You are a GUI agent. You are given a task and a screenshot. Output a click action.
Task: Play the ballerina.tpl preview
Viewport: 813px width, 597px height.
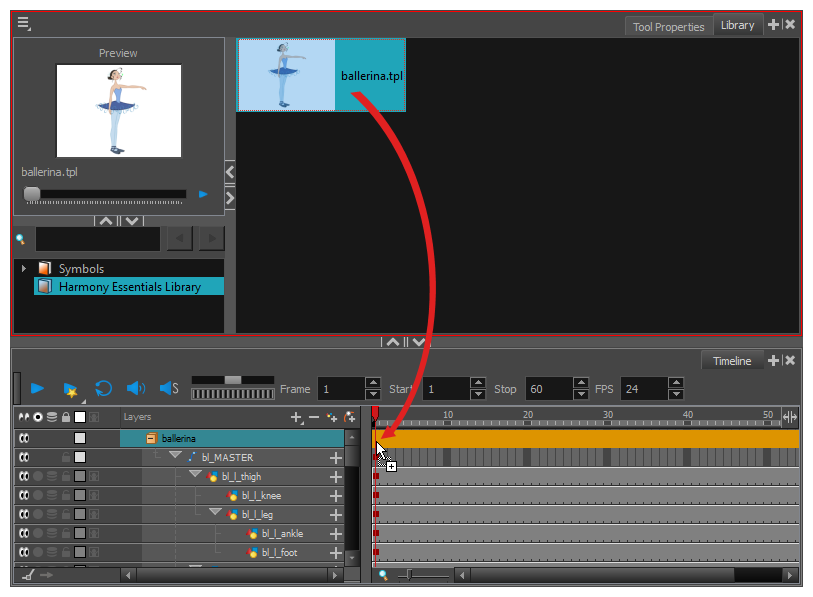(x=203, y=194)
